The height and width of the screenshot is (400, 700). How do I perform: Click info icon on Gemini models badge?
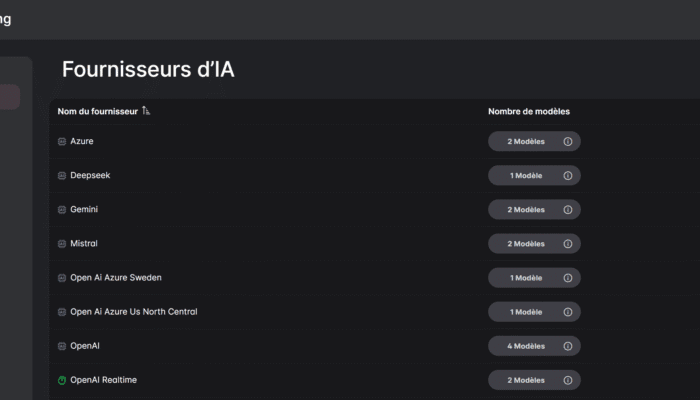(568, 210)
